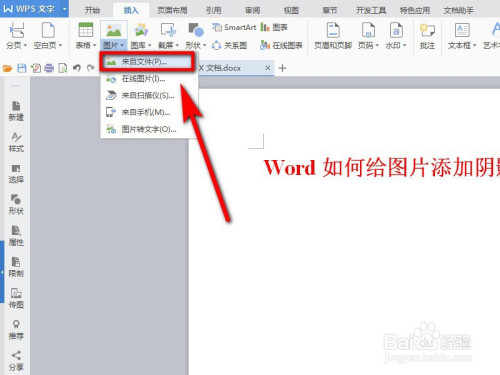Open the 开发工具 tab

pos(371,10)
